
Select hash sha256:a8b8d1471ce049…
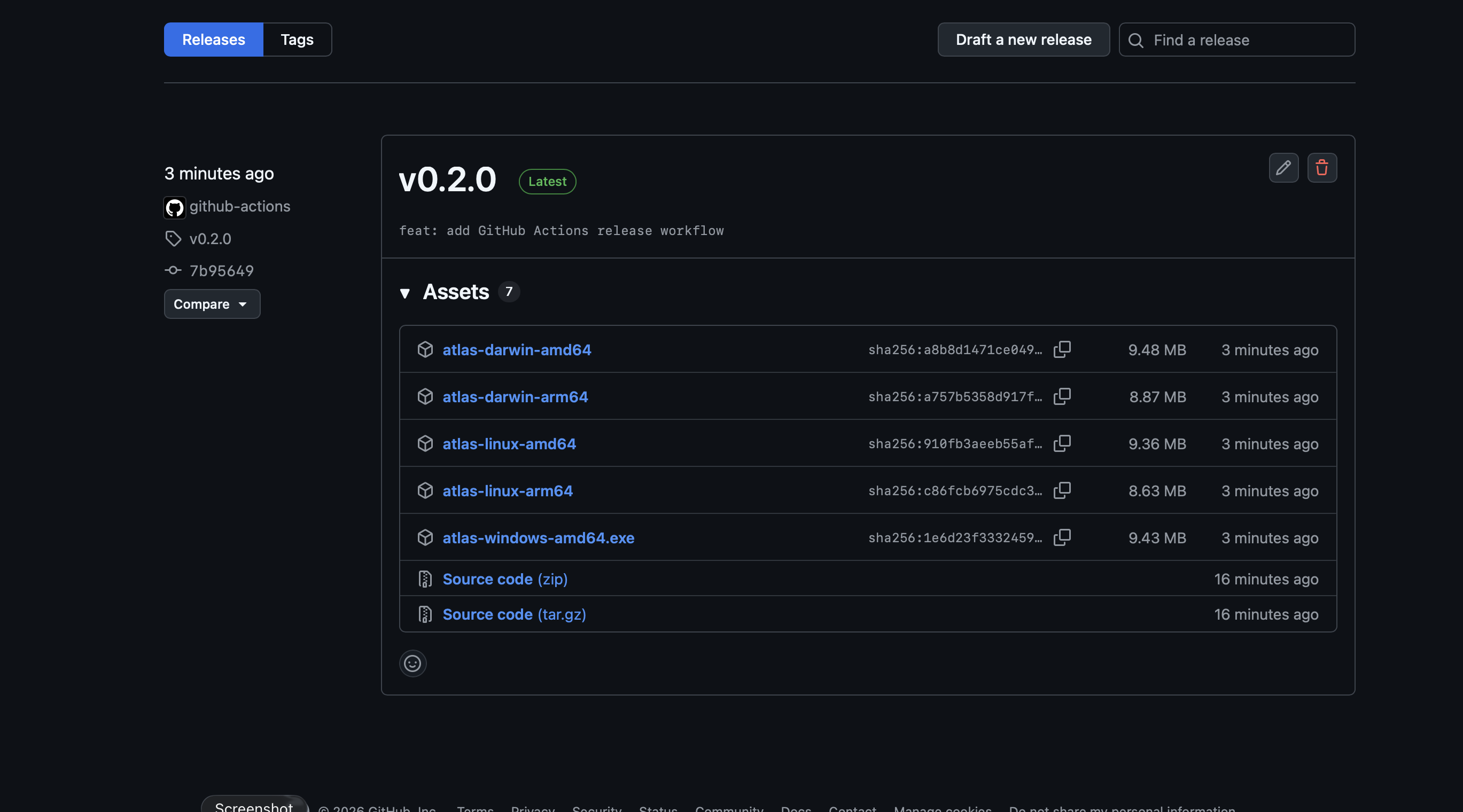pyautogui.click(x=955, y=350)
